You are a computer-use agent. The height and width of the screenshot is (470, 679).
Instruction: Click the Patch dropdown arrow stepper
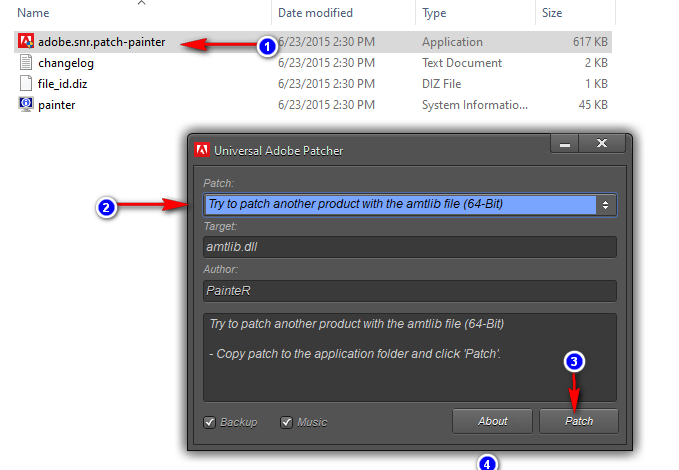[605, 204]
